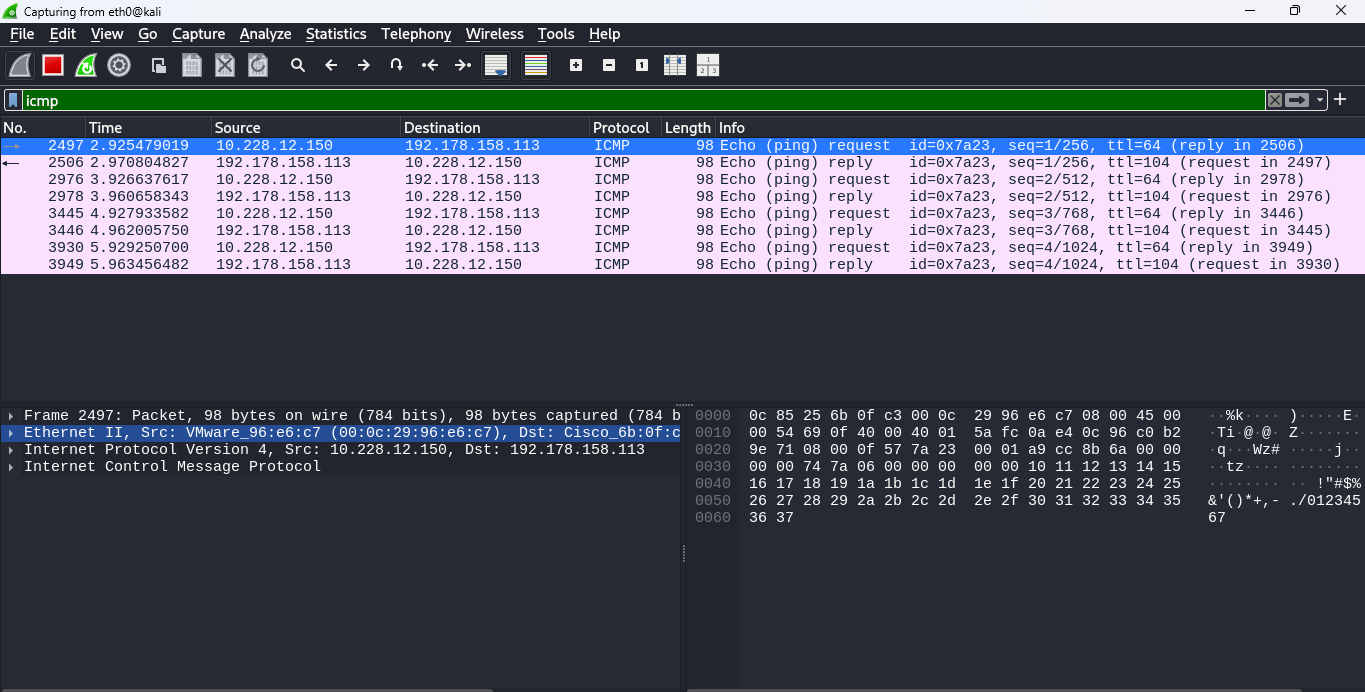Toggle auto-scroll during live capture
1365x692 pixels.
(496, 65)
